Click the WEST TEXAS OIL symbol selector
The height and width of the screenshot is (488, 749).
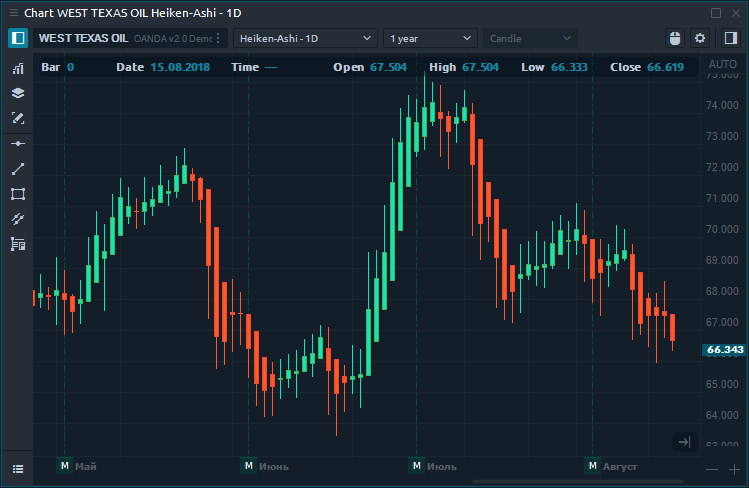[x=84, y=38]
